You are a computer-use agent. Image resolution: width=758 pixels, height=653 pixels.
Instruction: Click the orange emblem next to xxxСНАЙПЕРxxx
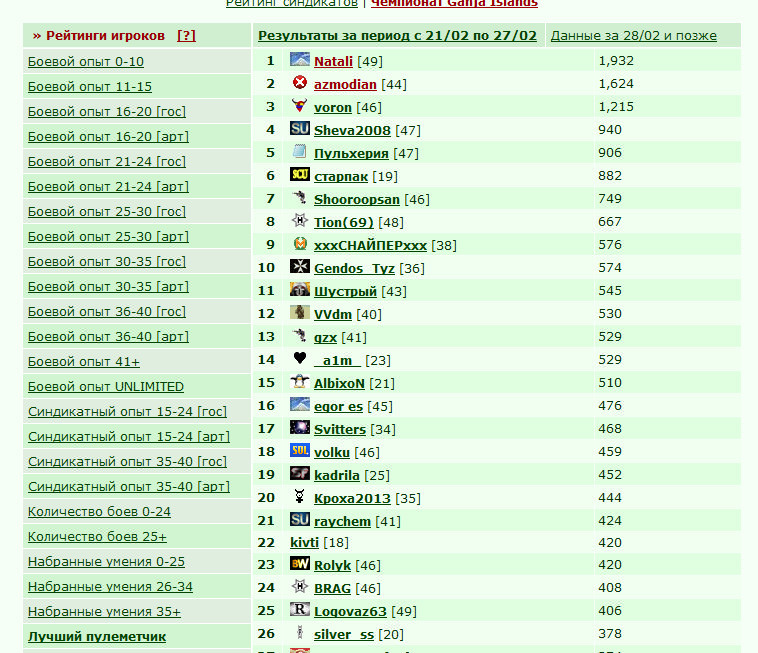[x=300, y=243]
